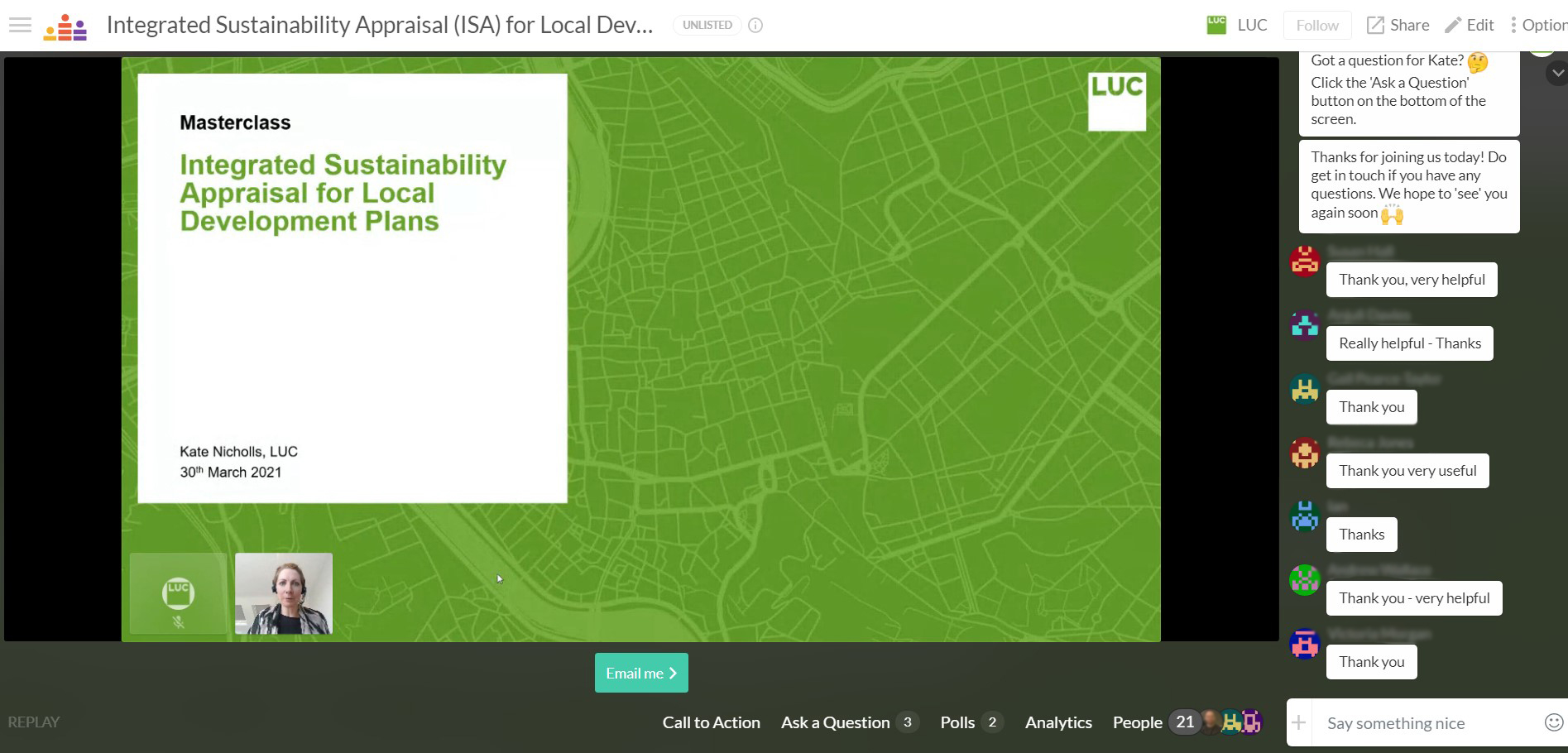Click the REPLAY label
This screenshot has width=1568, height=753.
click(34, 722)
